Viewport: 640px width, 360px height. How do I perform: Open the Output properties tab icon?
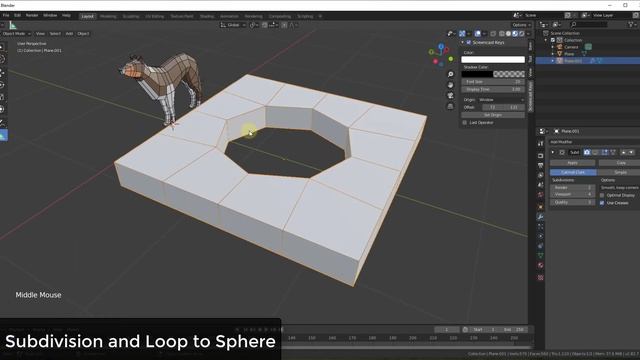(540, 166)
